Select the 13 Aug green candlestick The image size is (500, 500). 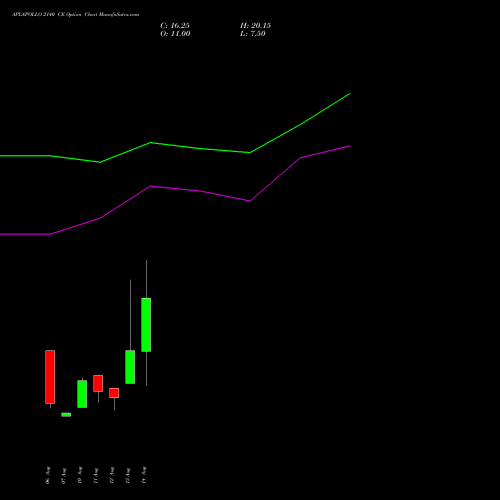click(x=130, y=367)
